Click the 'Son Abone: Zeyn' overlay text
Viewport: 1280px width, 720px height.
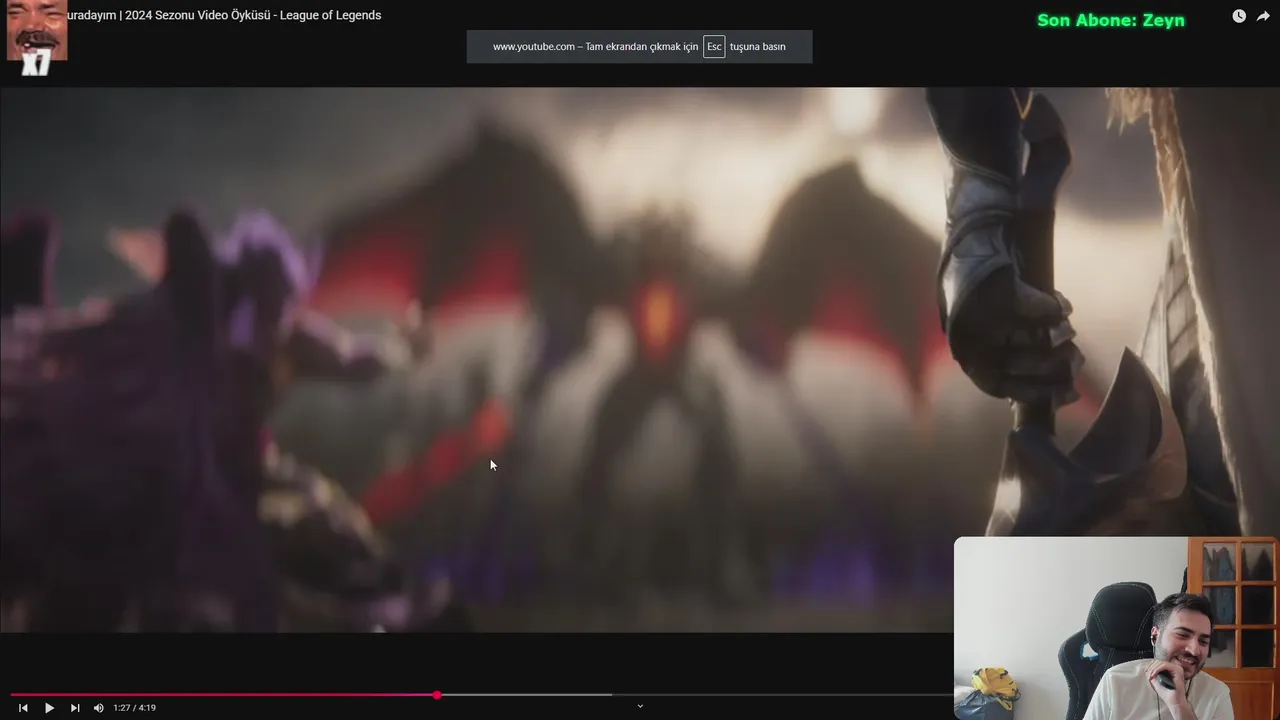pyautogui.click(x=1111, y=20)
